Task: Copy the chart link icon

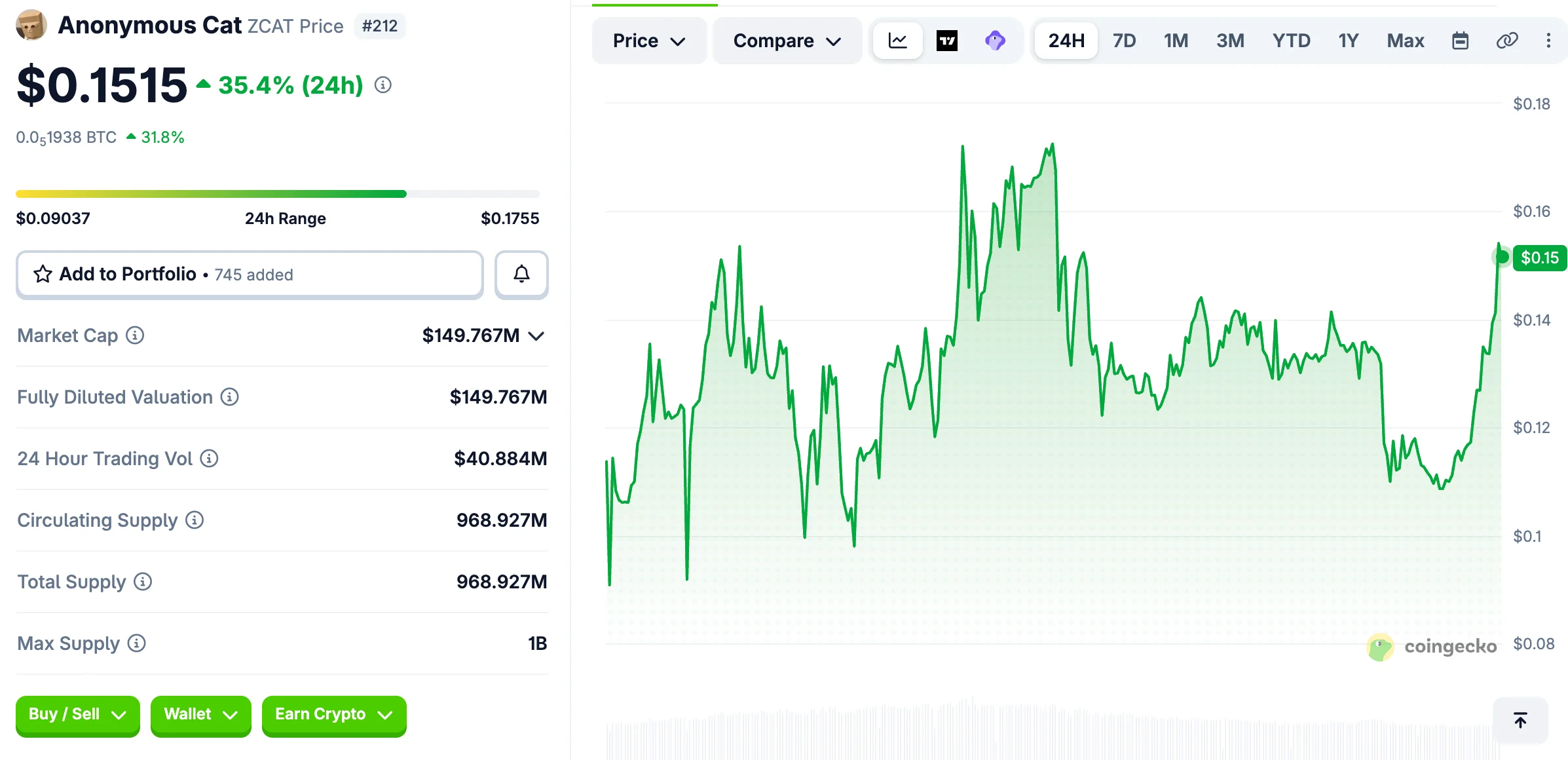Action: [1507, 41]
